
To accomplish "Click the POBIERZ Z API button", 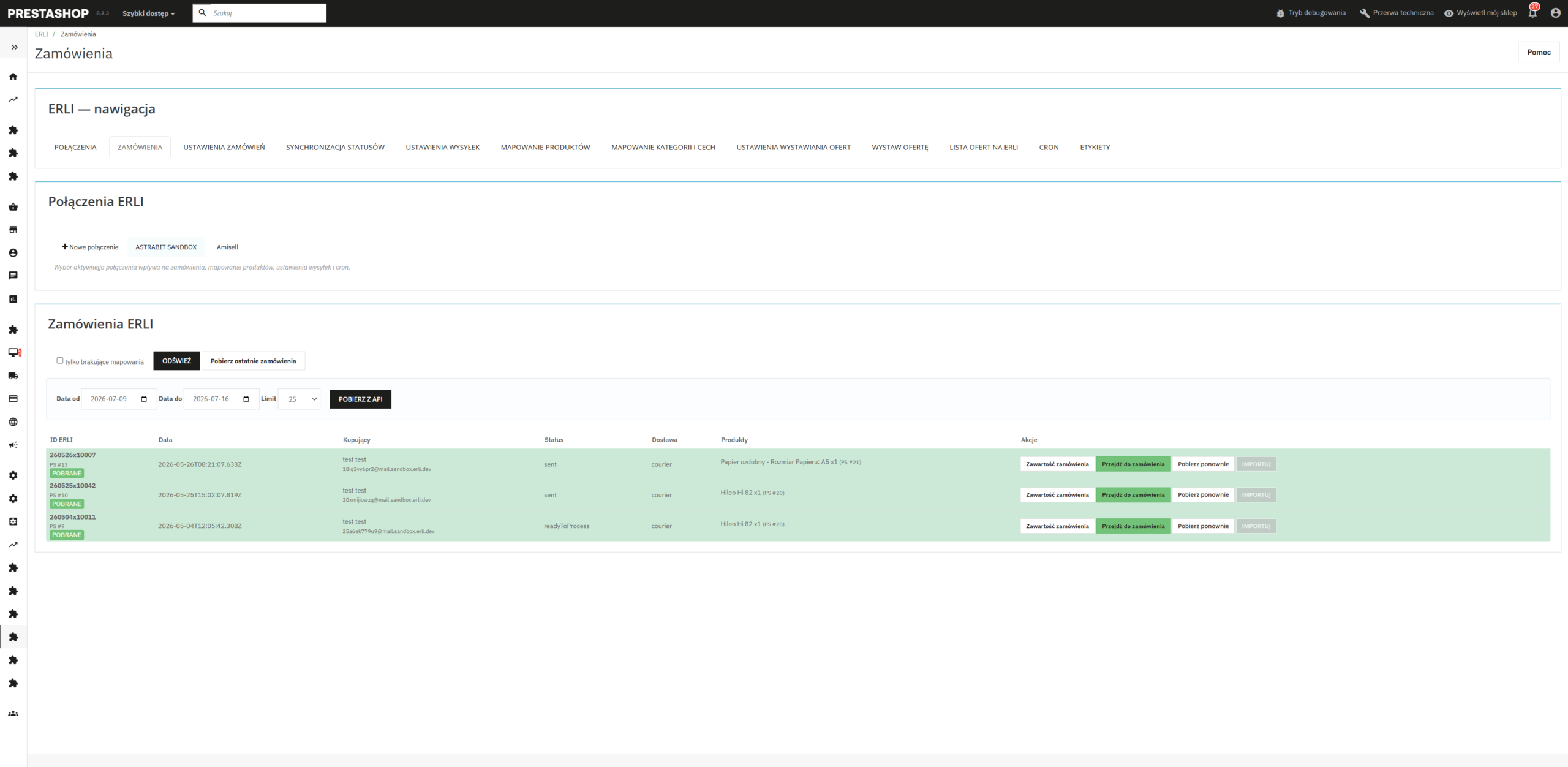I will coord(360,399).
